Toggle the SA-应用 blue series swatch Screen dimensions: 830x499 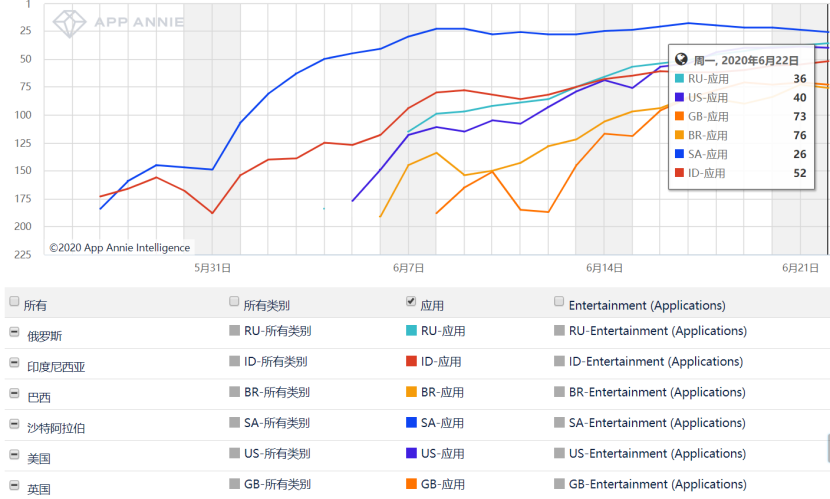click(411, 423)
